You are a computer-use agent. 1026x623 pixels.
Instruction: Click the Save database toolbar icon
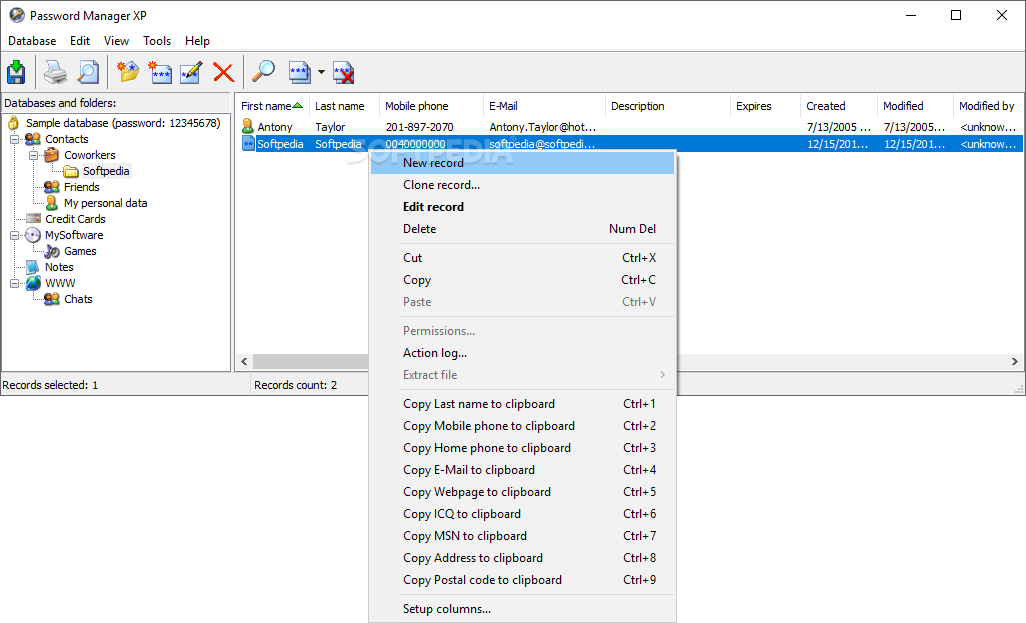click(x=16, y=72)
